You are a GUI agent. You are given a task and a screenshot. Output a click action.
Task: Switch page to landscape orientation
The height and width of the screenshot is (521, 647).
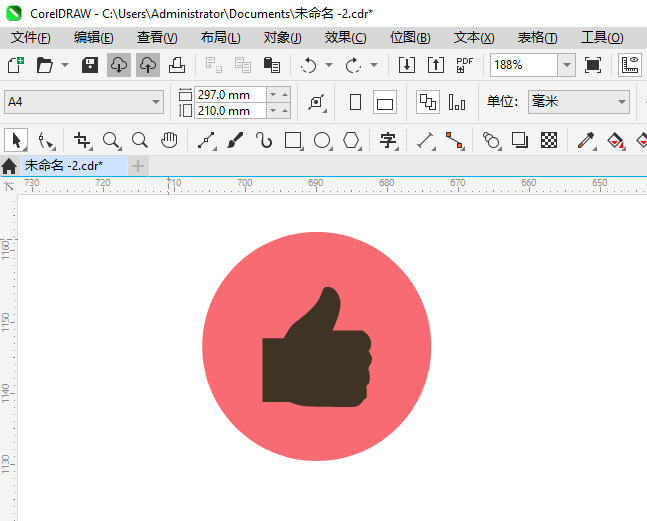click(x=385, y=102)
